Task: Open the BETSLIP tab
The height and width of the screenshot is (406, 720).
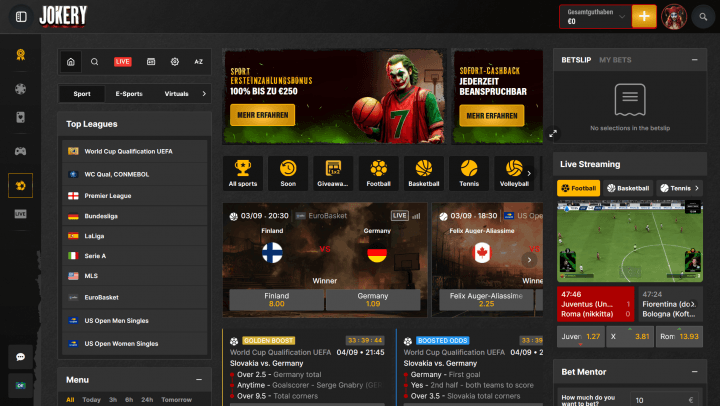Action: coord(576,60)
